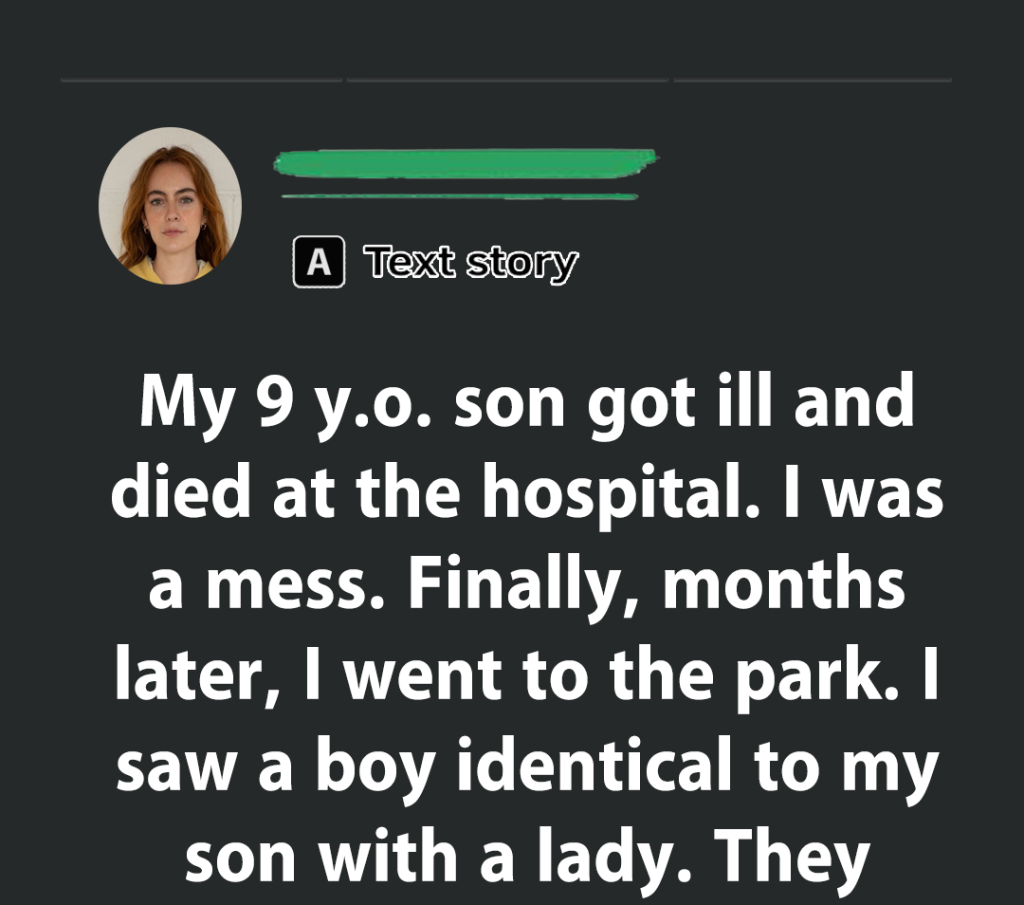This screenshot has height=905, width=1024.
Task: Click the thin green line under username
Action: point(460,196)
